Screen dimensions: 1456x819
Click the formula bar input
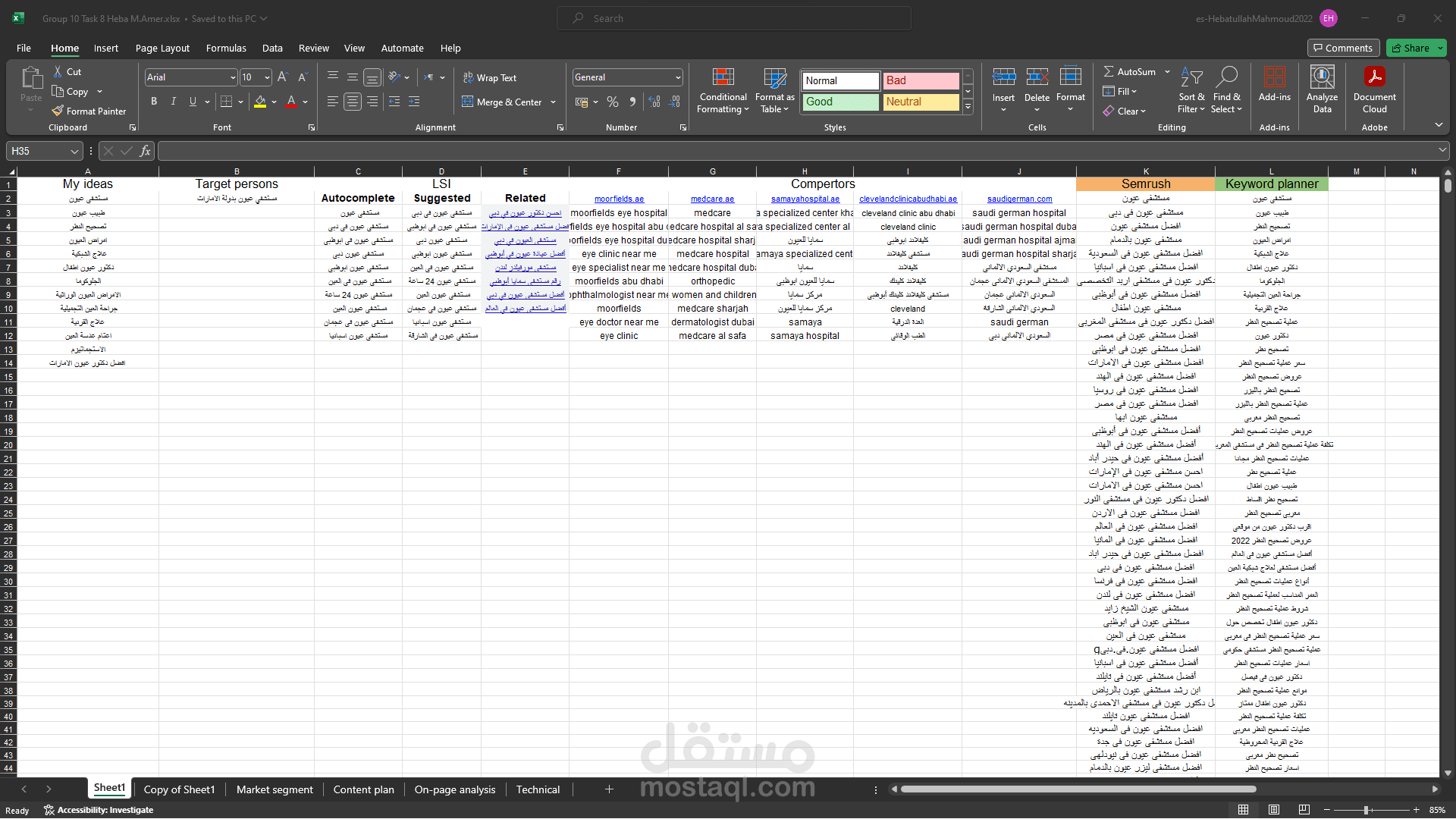pos(796,151)
